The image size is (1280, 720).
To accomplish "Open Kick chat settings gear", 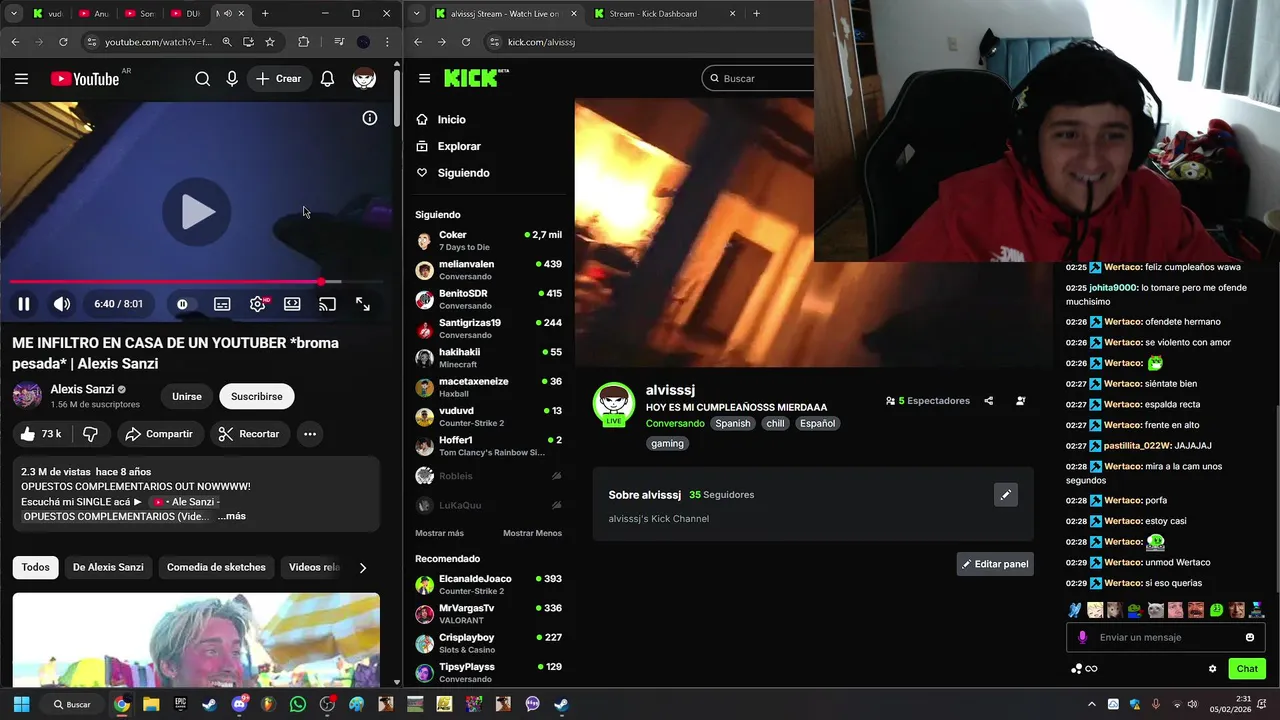I will [x=1213, y=669].
